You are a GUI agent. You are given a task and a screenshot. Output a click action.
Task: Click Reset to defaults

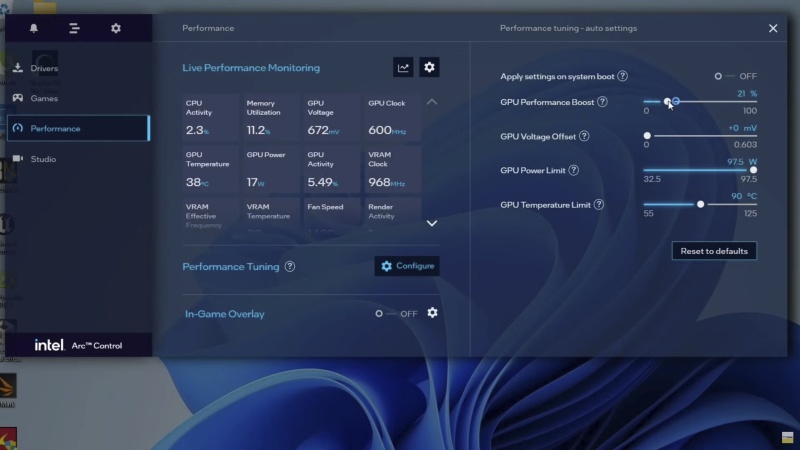[714, 251]
